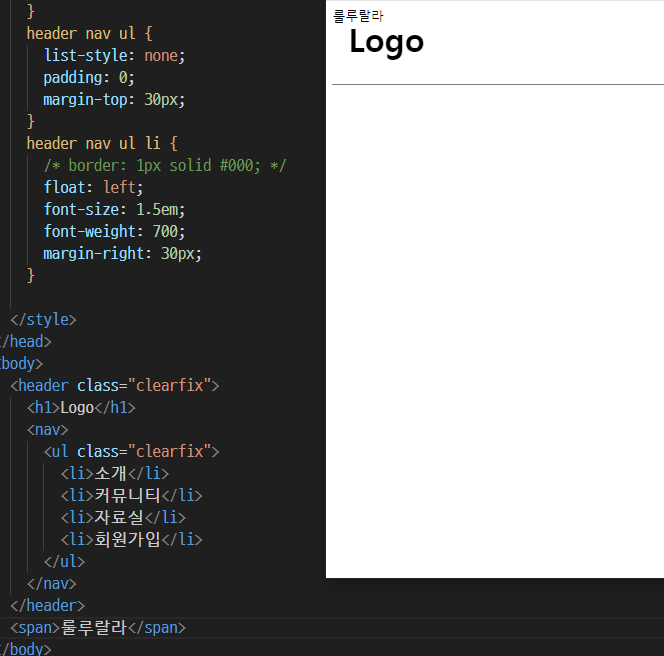
Task: Click the 'font-weight: 700;' line
Action: point(114,232)
